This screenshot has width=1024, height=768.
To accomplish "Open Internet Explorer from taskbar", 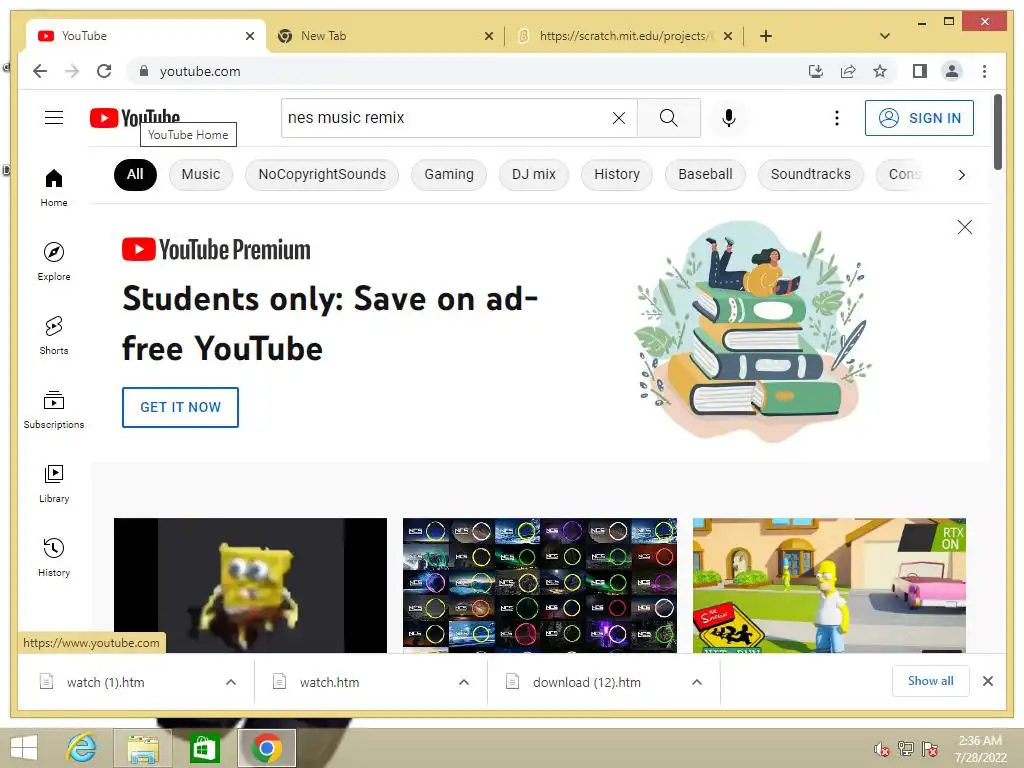I will [x=82, y=748].
